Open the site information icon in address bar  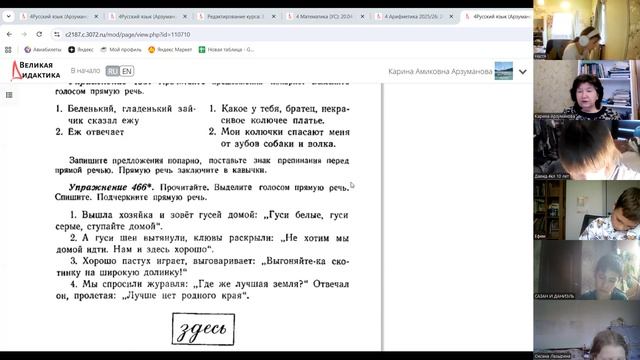[57, 35]
